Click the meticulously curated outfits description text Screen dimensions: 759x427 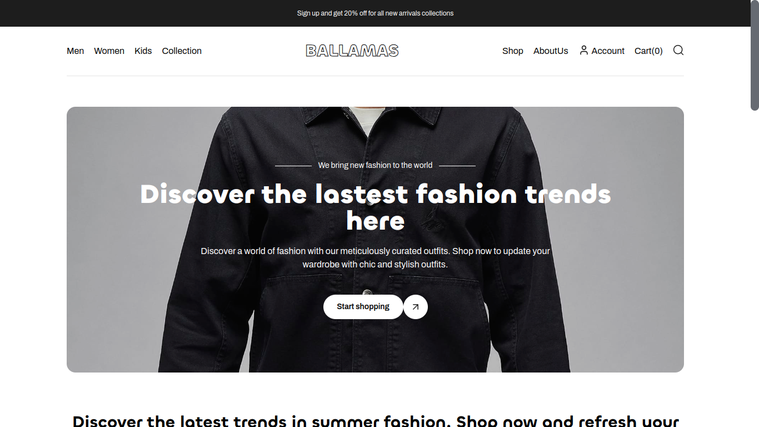coord(375,258)
